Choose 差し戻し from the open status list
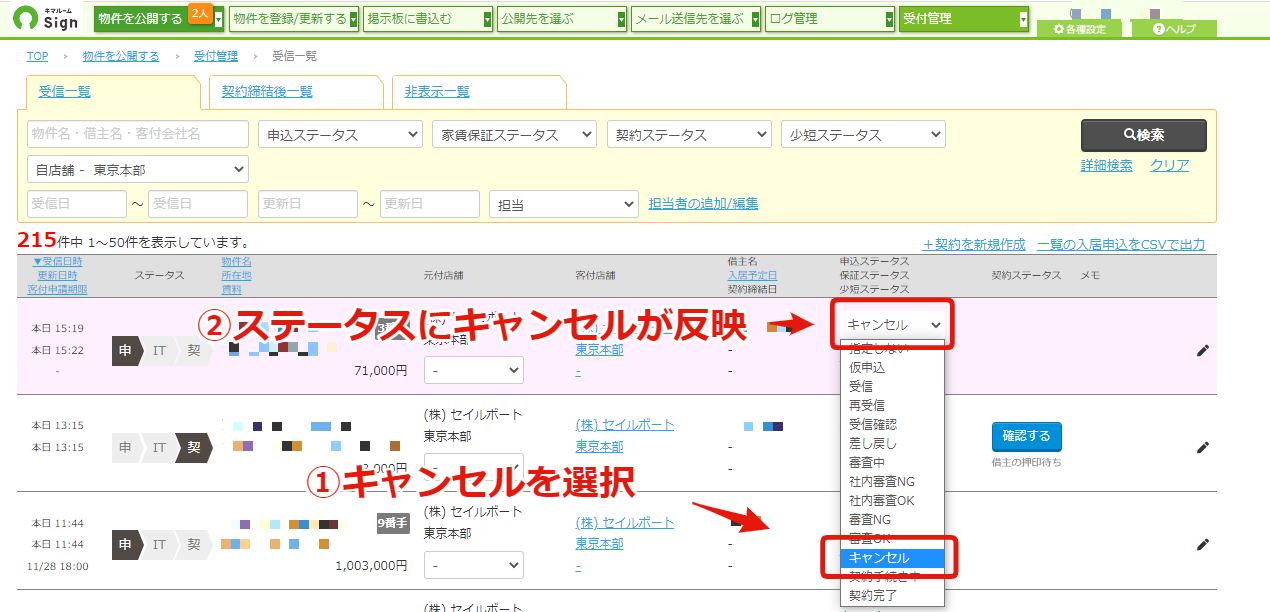The height and width of the screenshot is (612, 1270). pos(891,443)
